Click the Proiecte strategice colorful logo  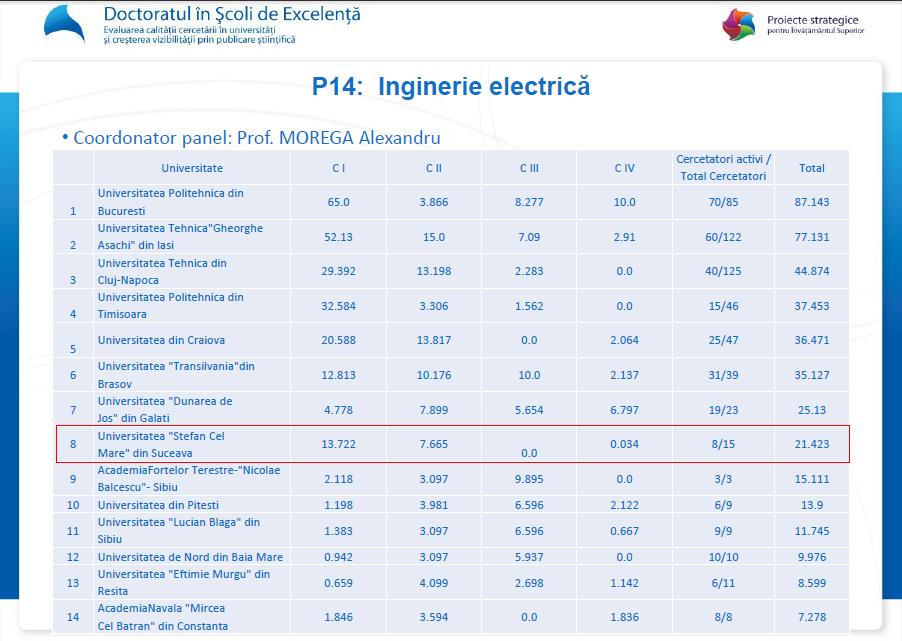[741, 25]
